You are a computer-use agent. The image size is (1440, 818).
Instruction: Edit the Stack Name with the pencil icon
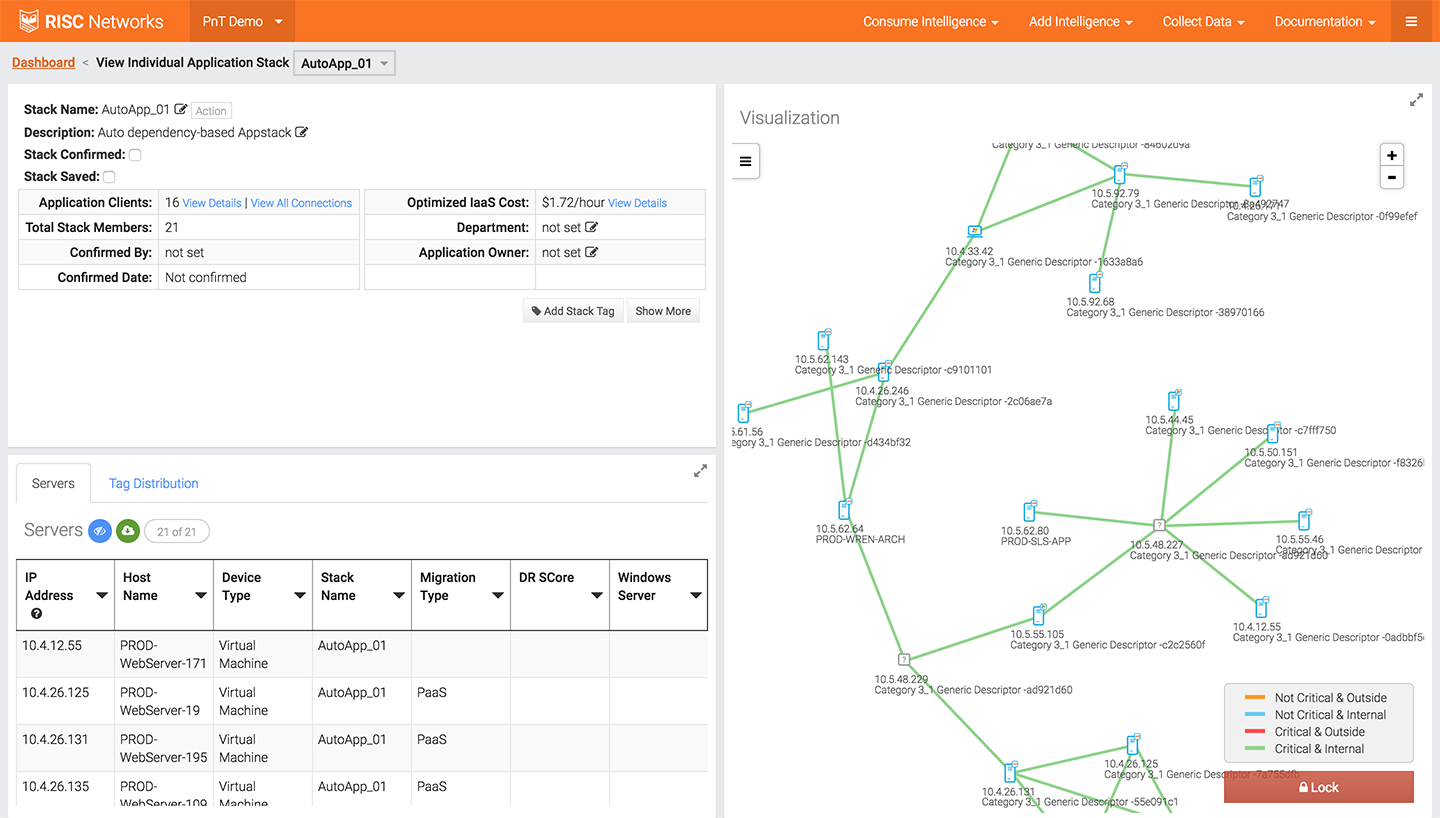tap(181, 109)
